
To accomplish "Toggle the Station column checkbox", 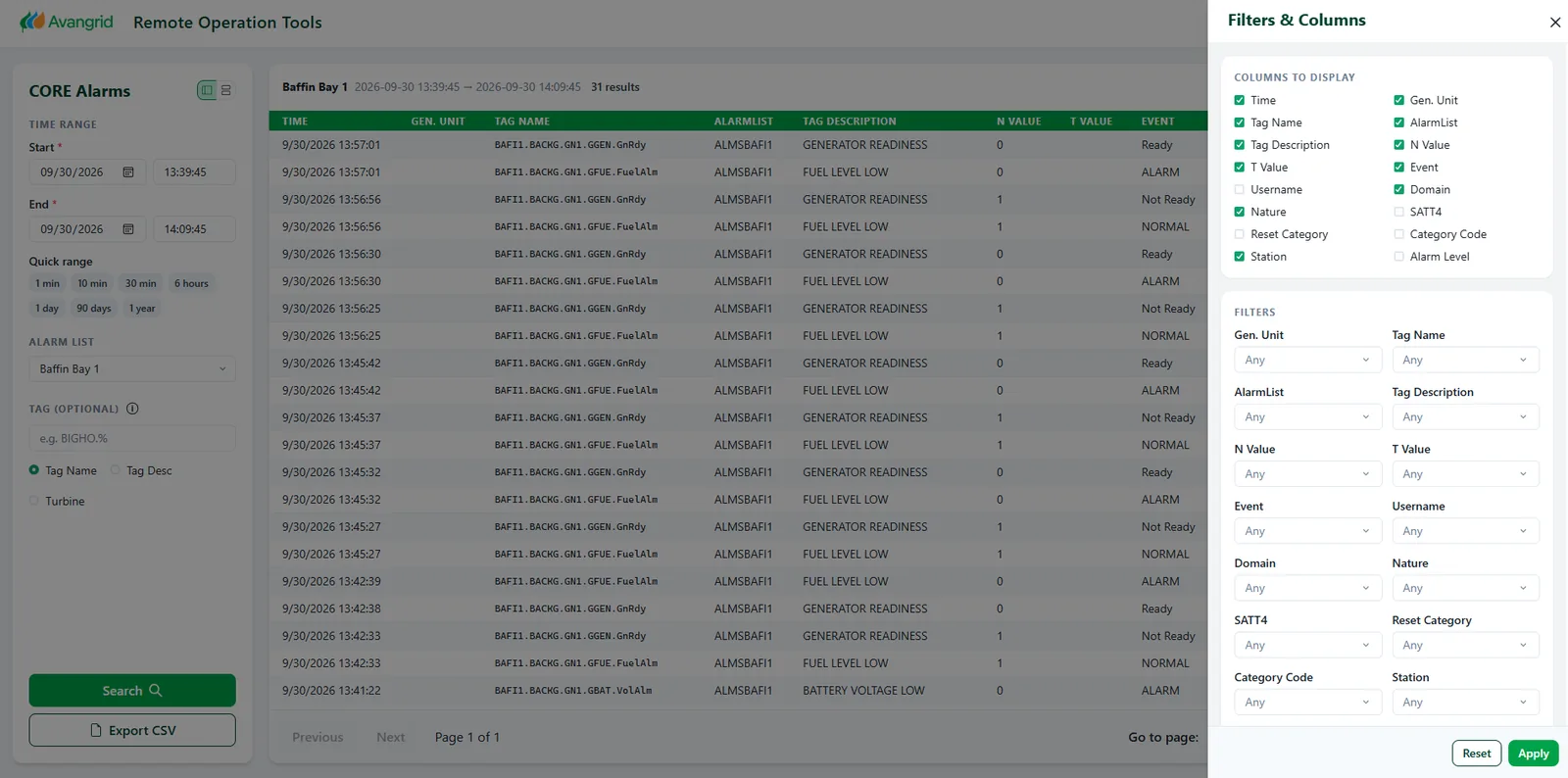I will click(x=1240, y=257).
